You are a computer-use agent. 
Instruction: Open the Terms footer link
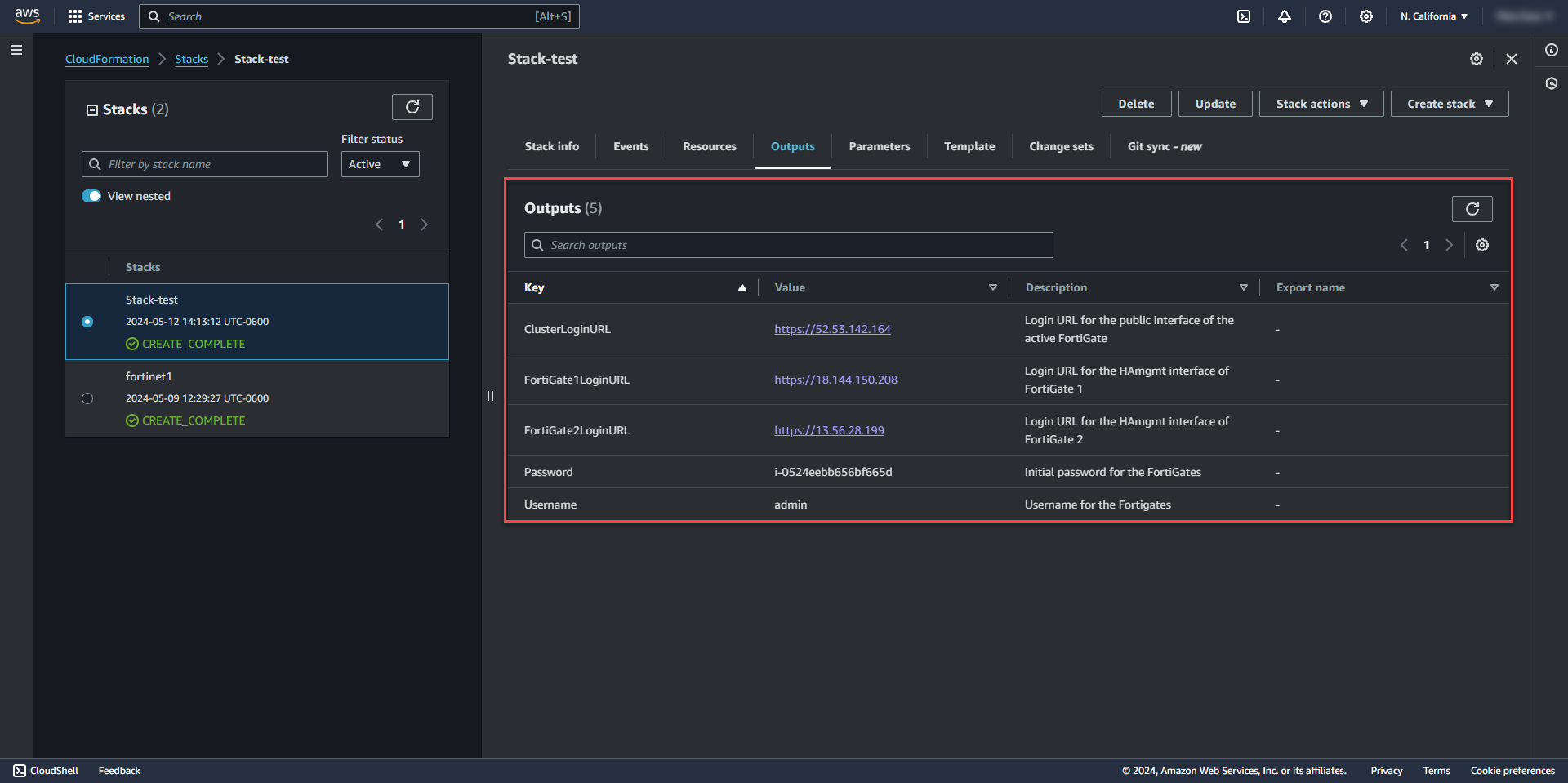[1436, 771]
